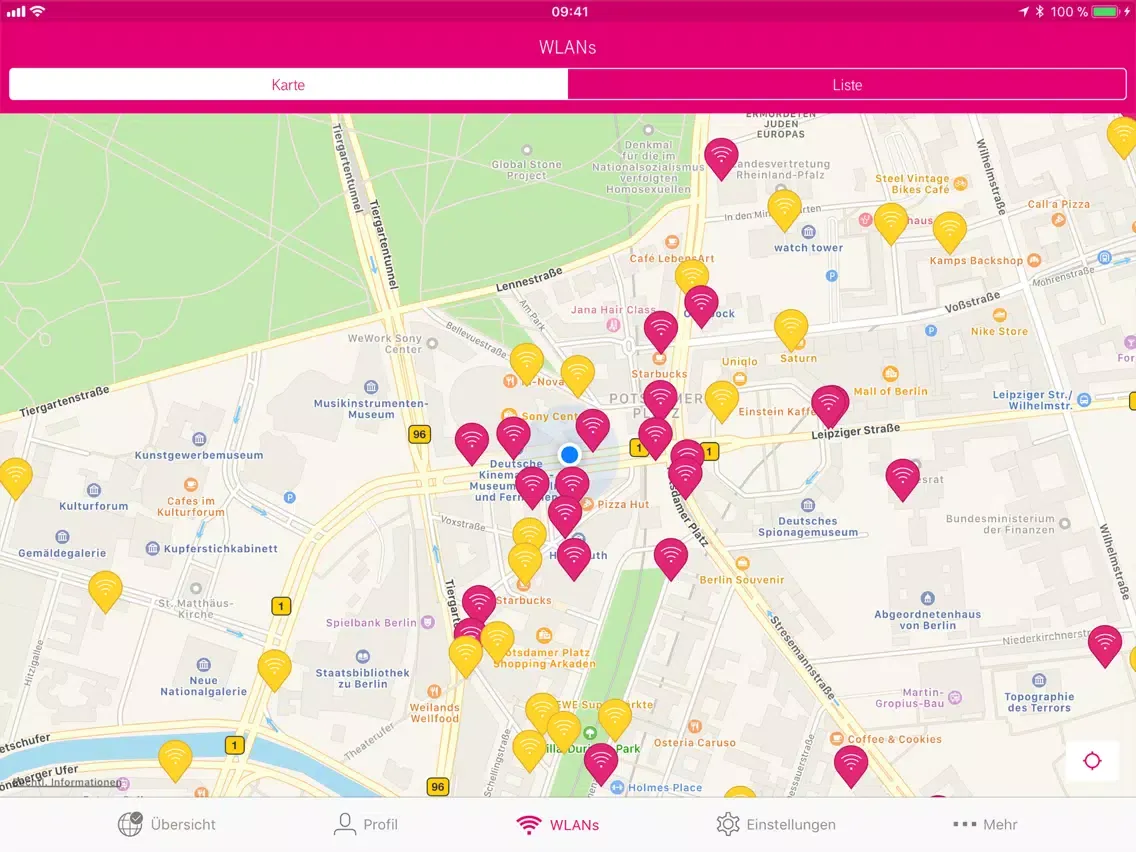The image size is (1136, 852).
Task: Tap the Nike Store map marker
Action: (1000, 315)
